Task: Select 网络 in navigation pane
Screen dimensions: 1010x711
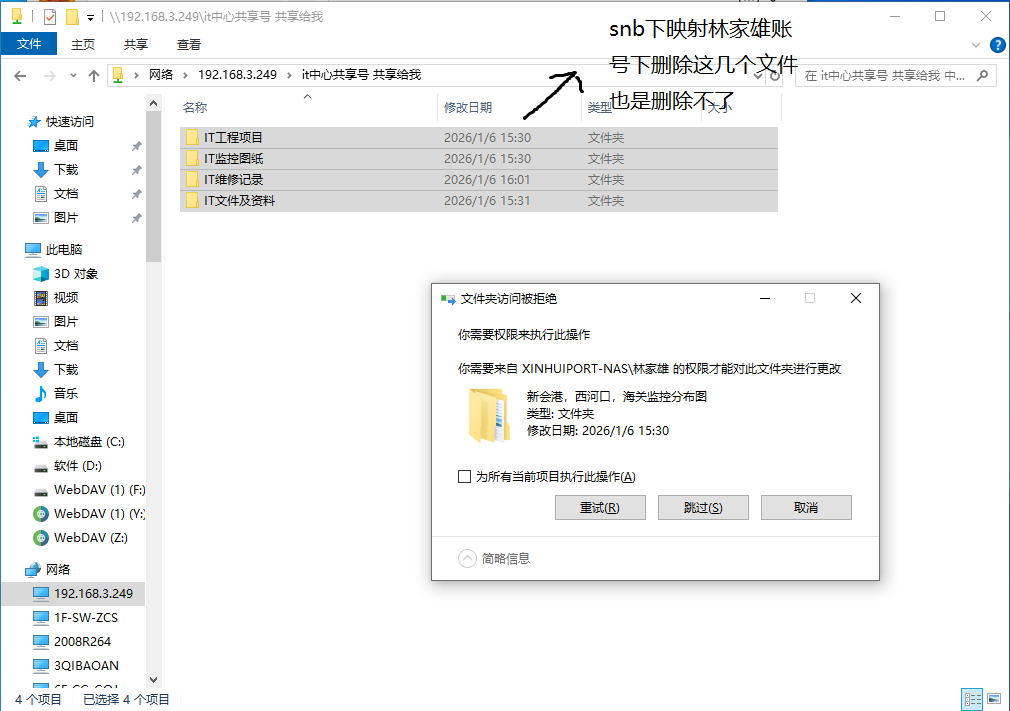Action: (x=57, y=569)
